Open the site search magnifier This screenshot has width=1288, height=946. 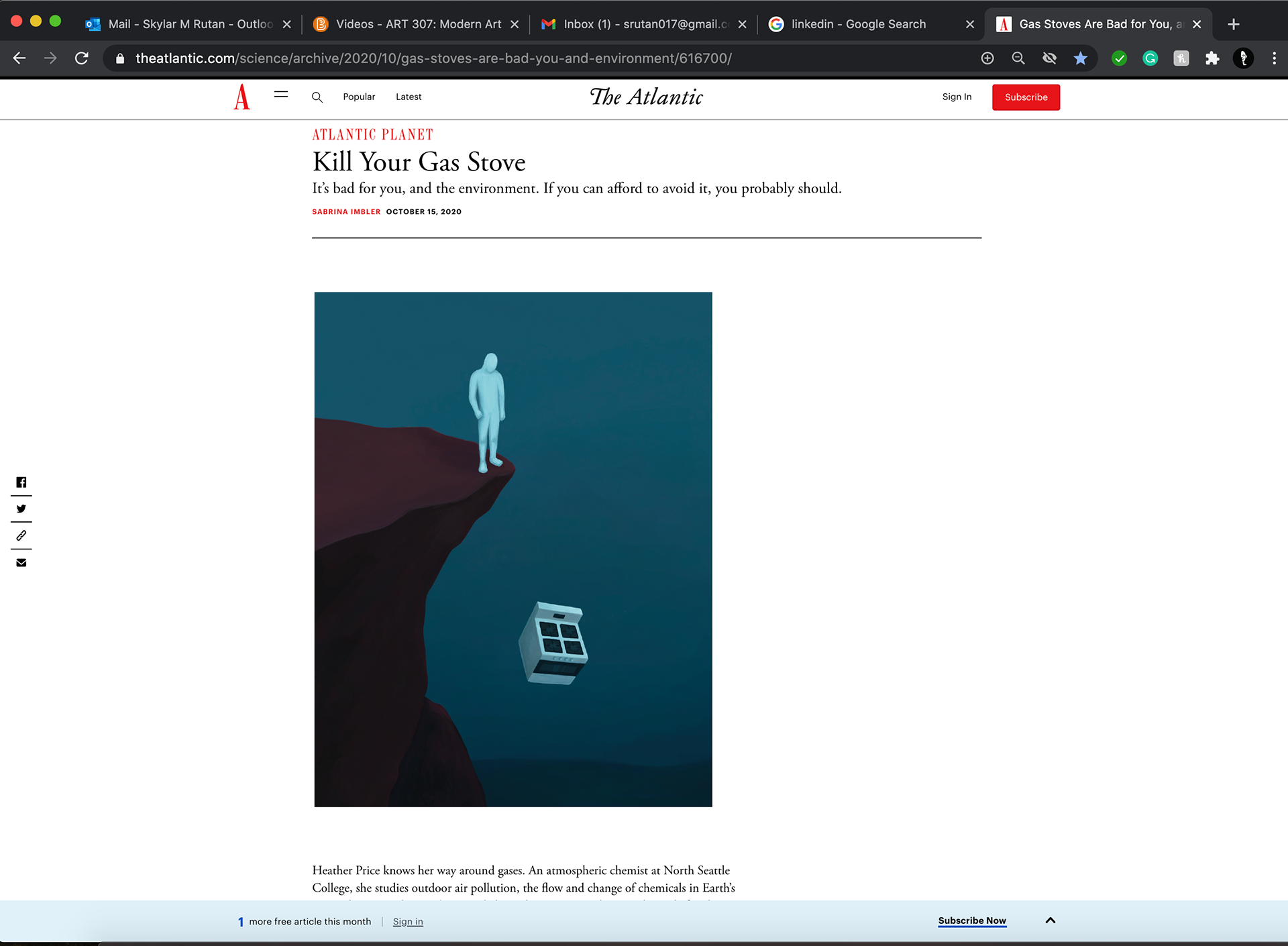[x=317, y=97]
